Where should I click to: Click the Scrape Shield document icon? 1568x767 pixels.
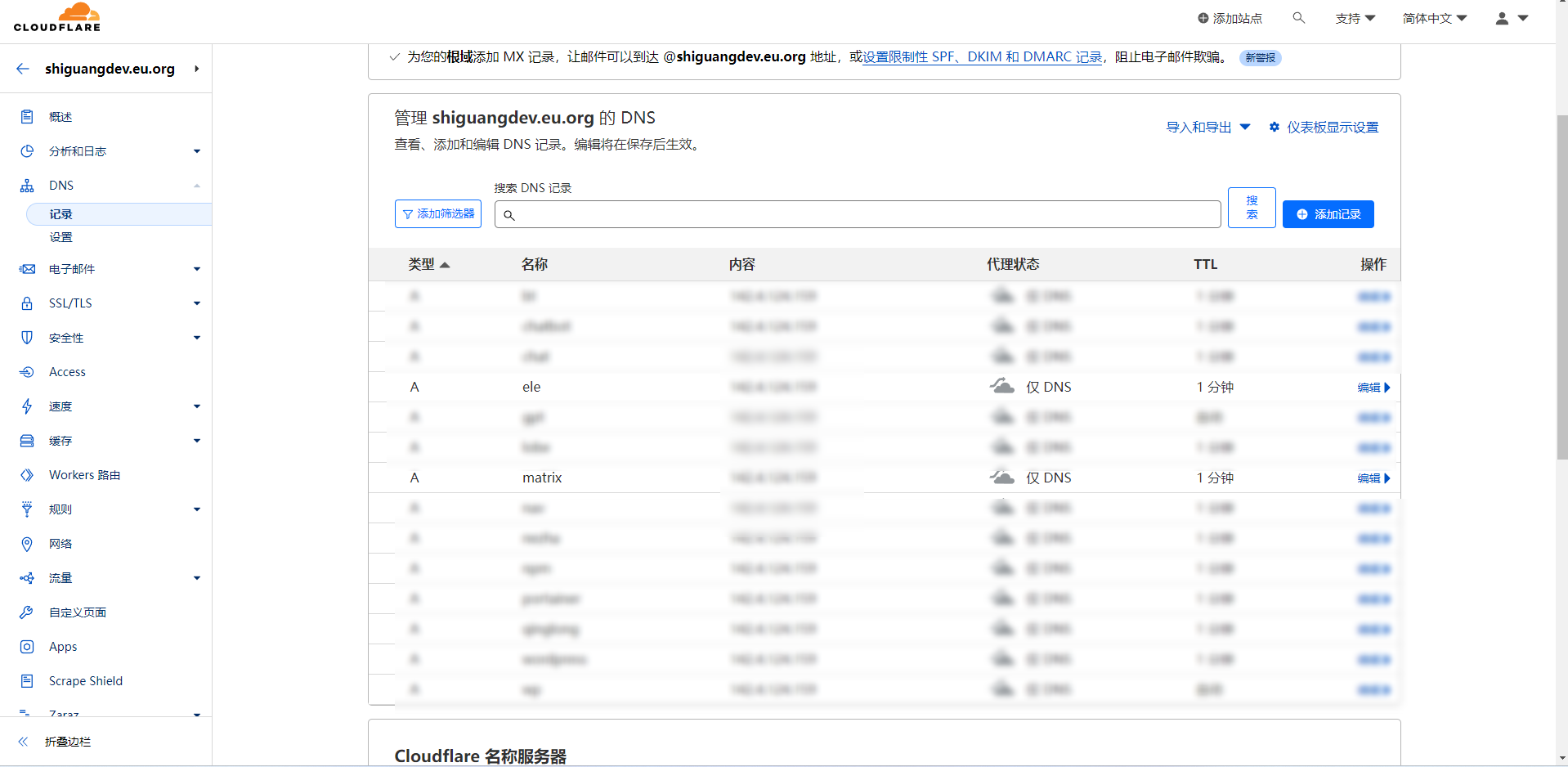[x=27, y=681]
